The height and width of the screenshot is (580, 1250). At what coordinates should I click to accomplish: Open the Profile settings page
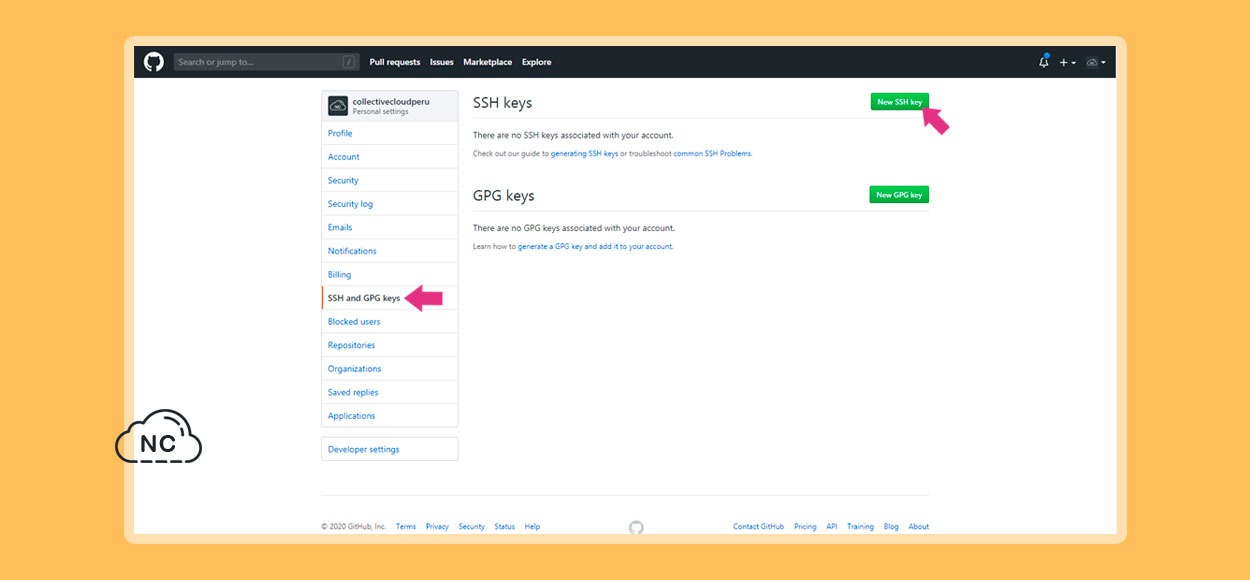(x=390, y=133)
